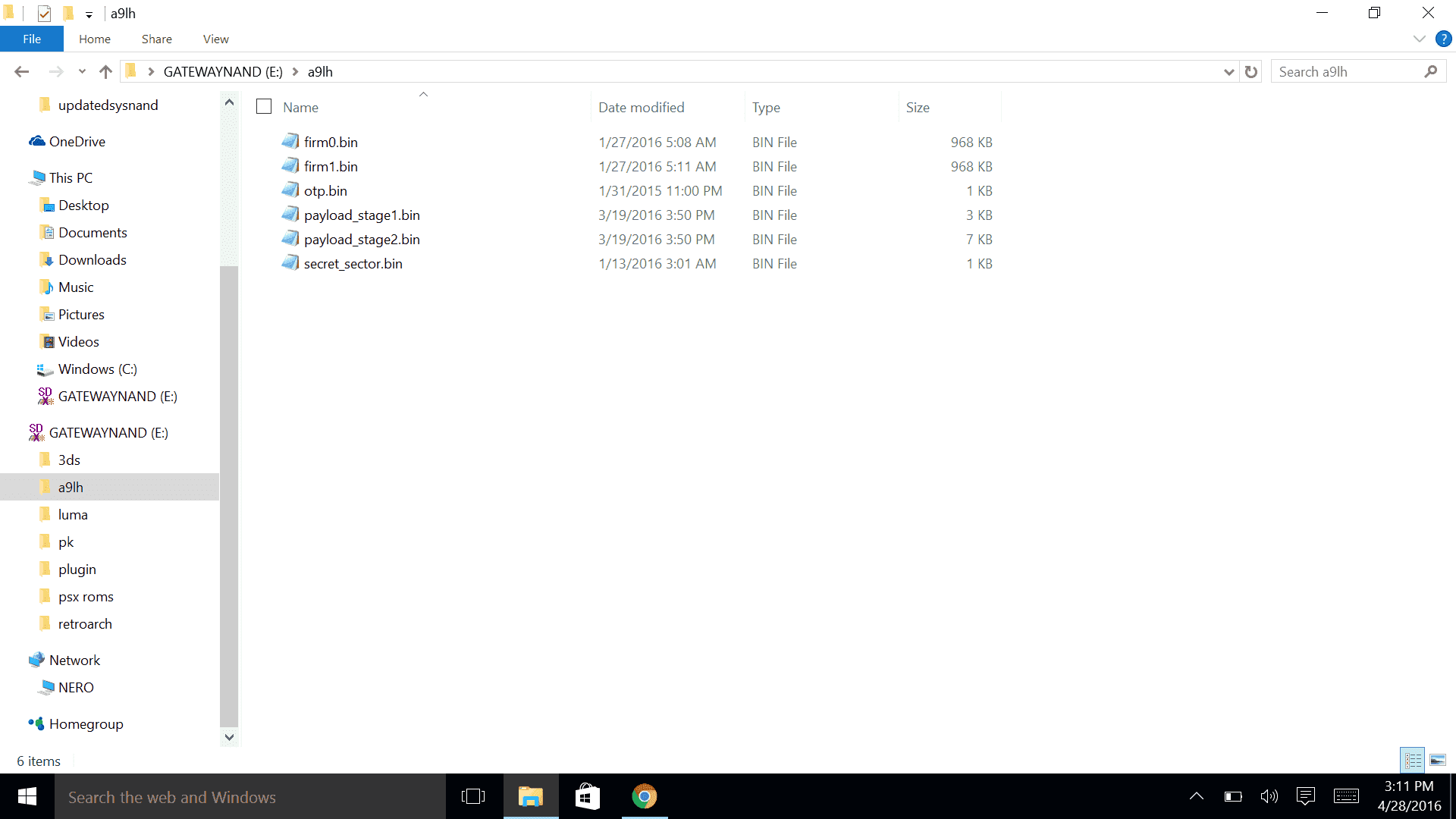Refresh the a9lh folder view

tap(1251, 71)
